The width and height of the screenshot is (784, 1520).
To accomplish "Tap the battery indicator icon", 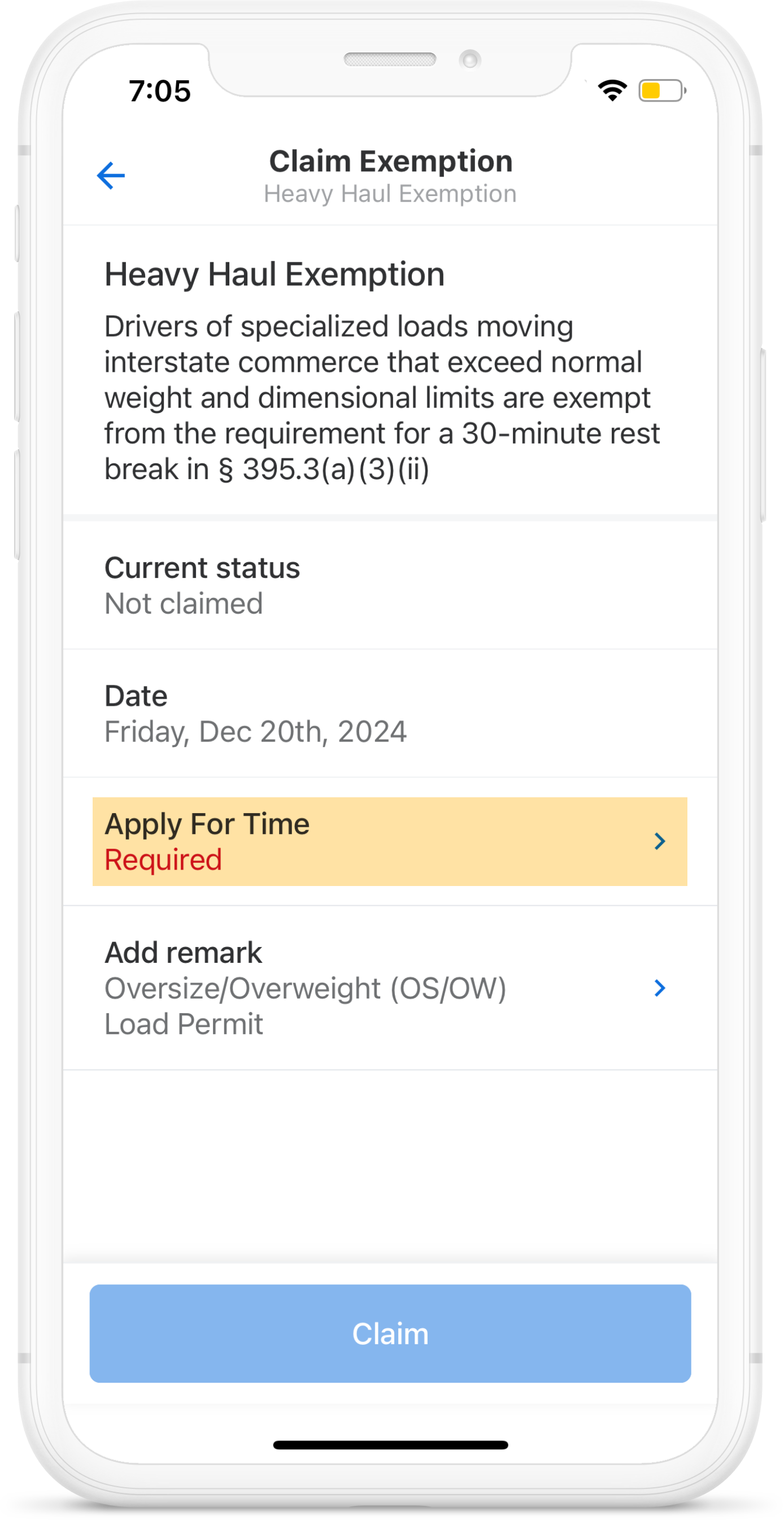I will click(x=661, y=91).
